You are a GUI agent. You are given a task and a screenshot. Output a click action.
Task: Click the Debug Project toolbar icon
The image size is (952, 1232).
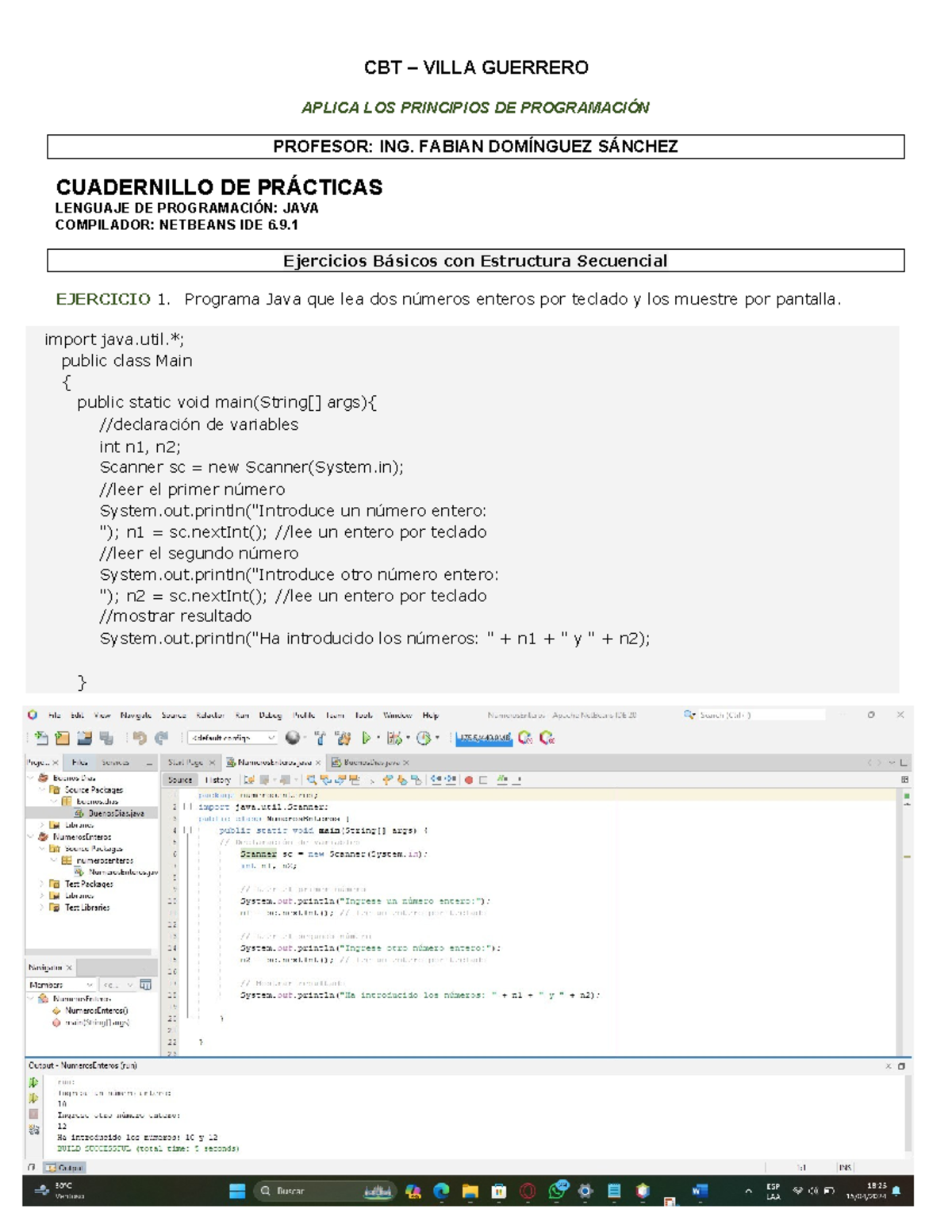[395, 738]
